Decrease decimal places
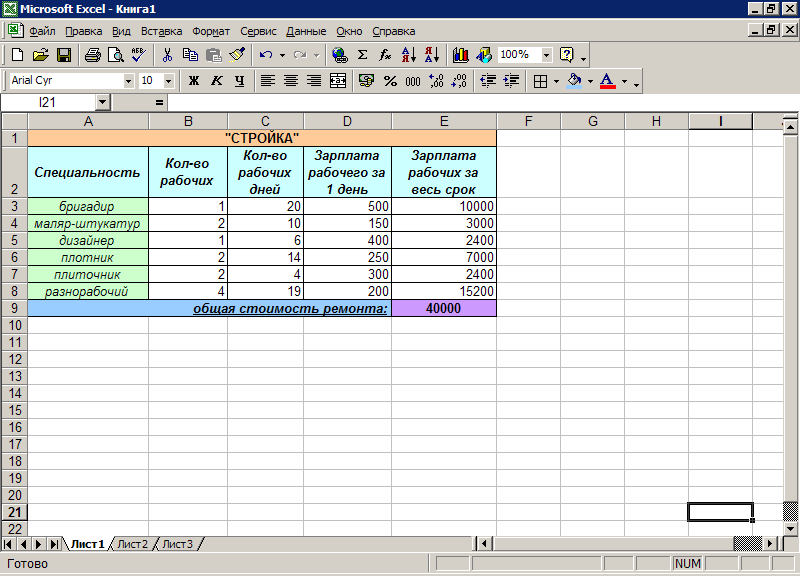 [459, 81]
